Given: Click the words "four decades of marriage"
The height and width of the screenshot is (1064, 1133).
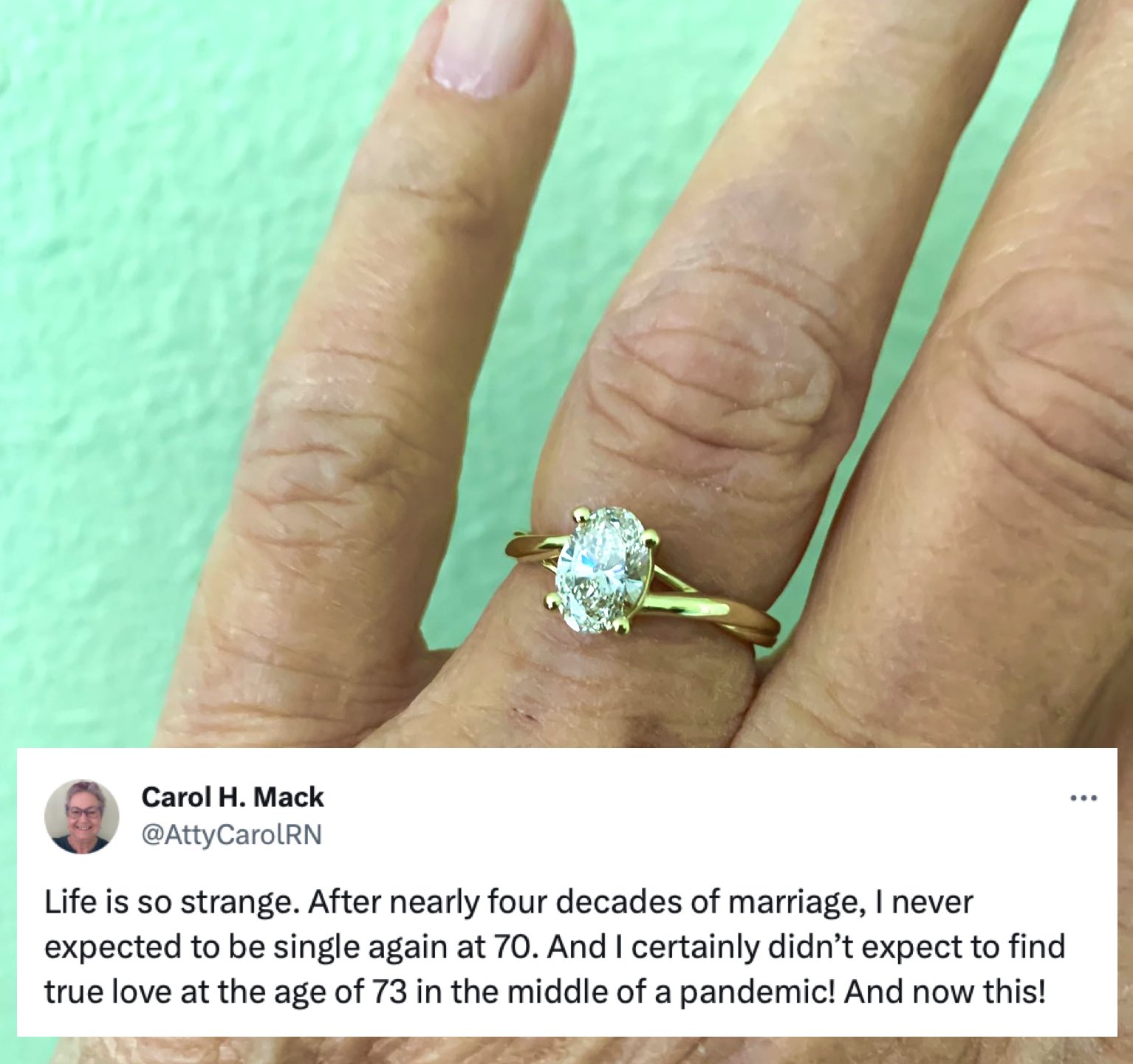Looking at the screenshot, I should [674, 904].
